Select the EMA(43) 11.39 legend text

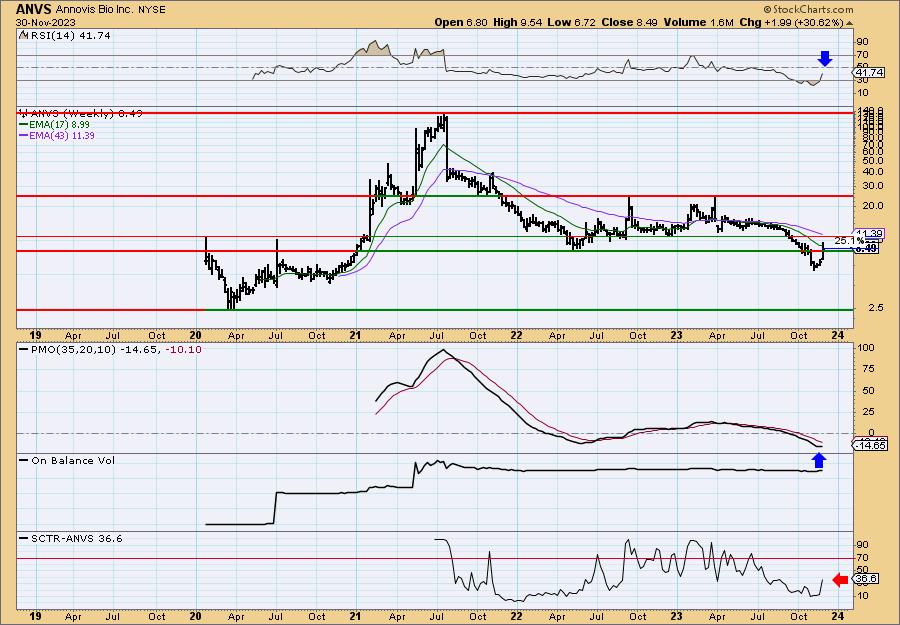point(61,136)
